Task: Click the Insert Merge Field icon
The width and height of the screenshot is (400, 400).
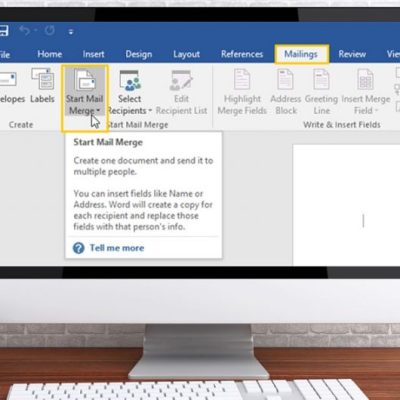Action: pos(366,79)
